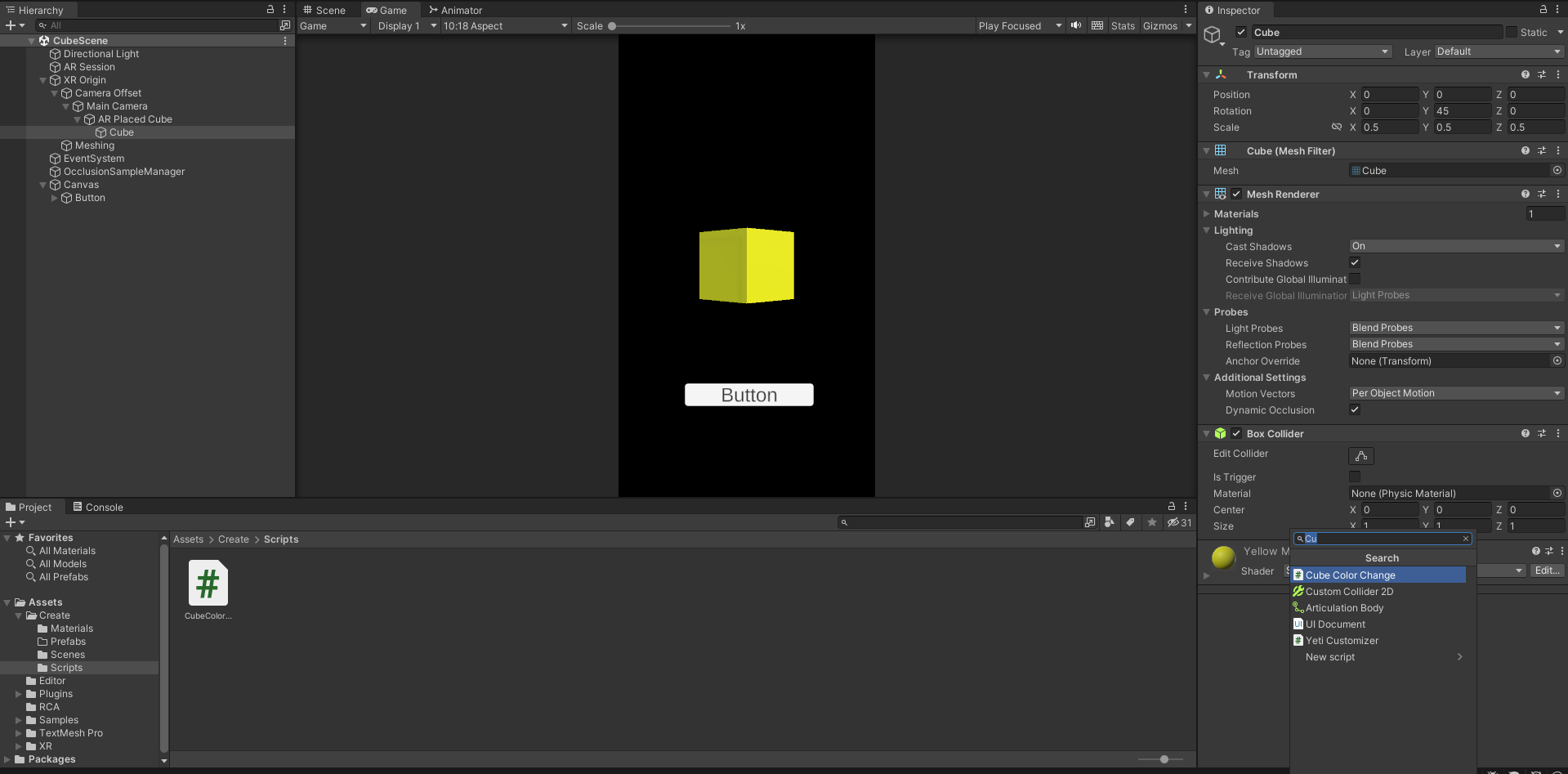
Task: Click the plus create button in Hierarchy
Action: [x=11, y=25]
